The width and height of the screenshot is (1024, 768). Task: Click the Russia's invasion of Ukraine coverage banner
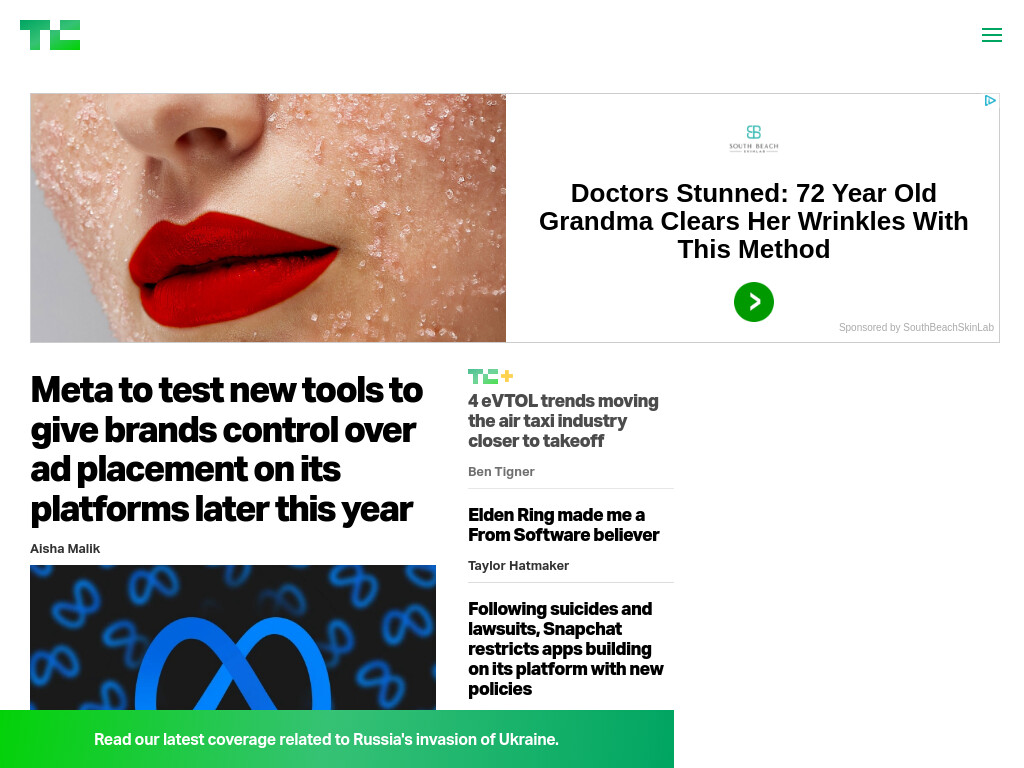(326, 739)
